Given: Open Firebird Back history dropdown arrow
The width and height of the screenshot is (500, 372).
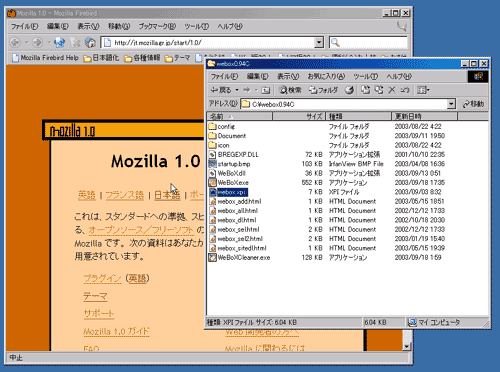Looking at the screenshot, I should click(26, 42).
